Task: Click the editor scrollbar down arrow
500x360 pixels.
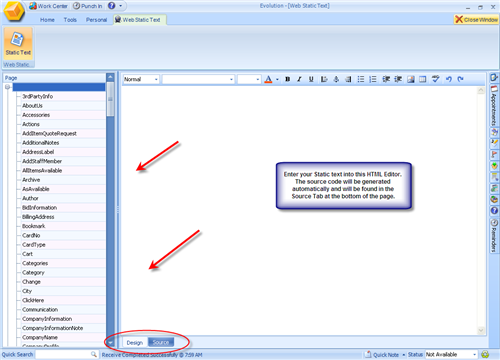Action: click(x=481, y=331)
